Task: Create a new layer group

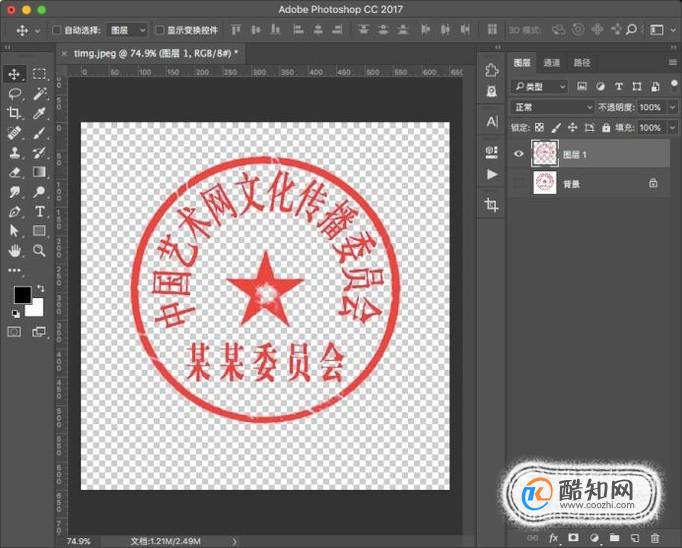Action: [614, 538]
